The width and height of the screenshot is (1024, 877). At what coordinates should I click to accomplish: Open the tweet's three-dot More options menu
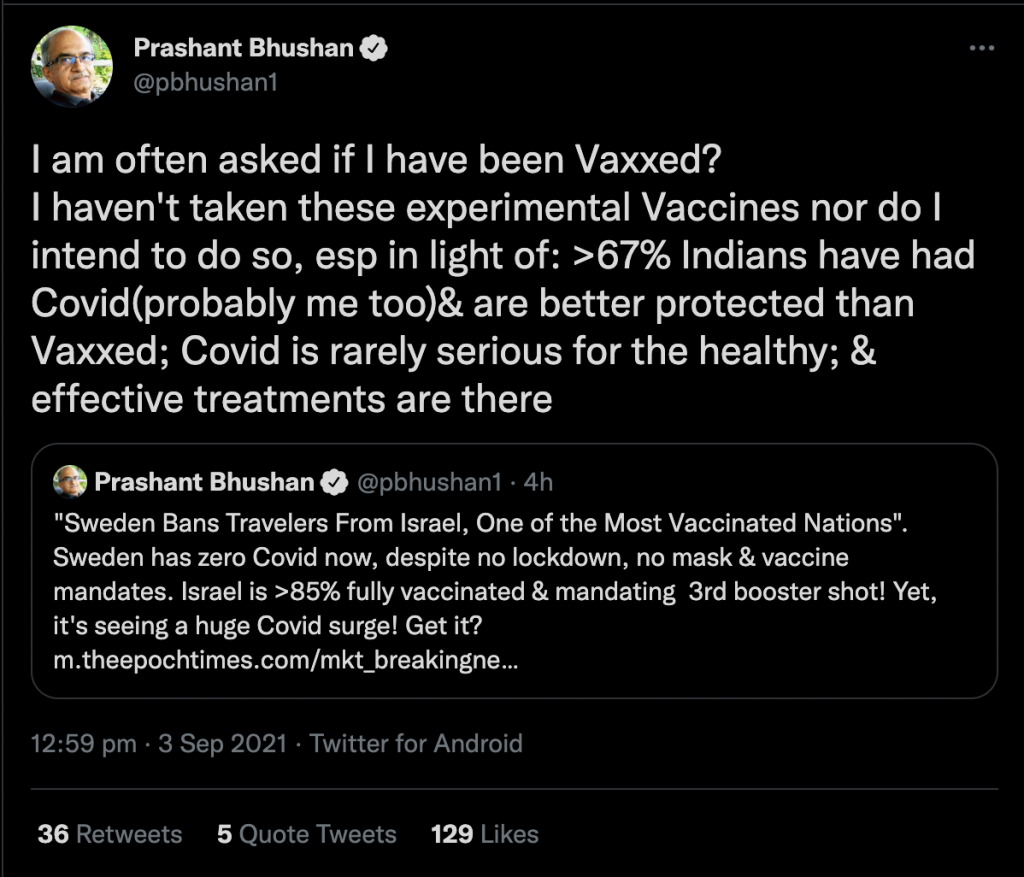click(982, 49)
